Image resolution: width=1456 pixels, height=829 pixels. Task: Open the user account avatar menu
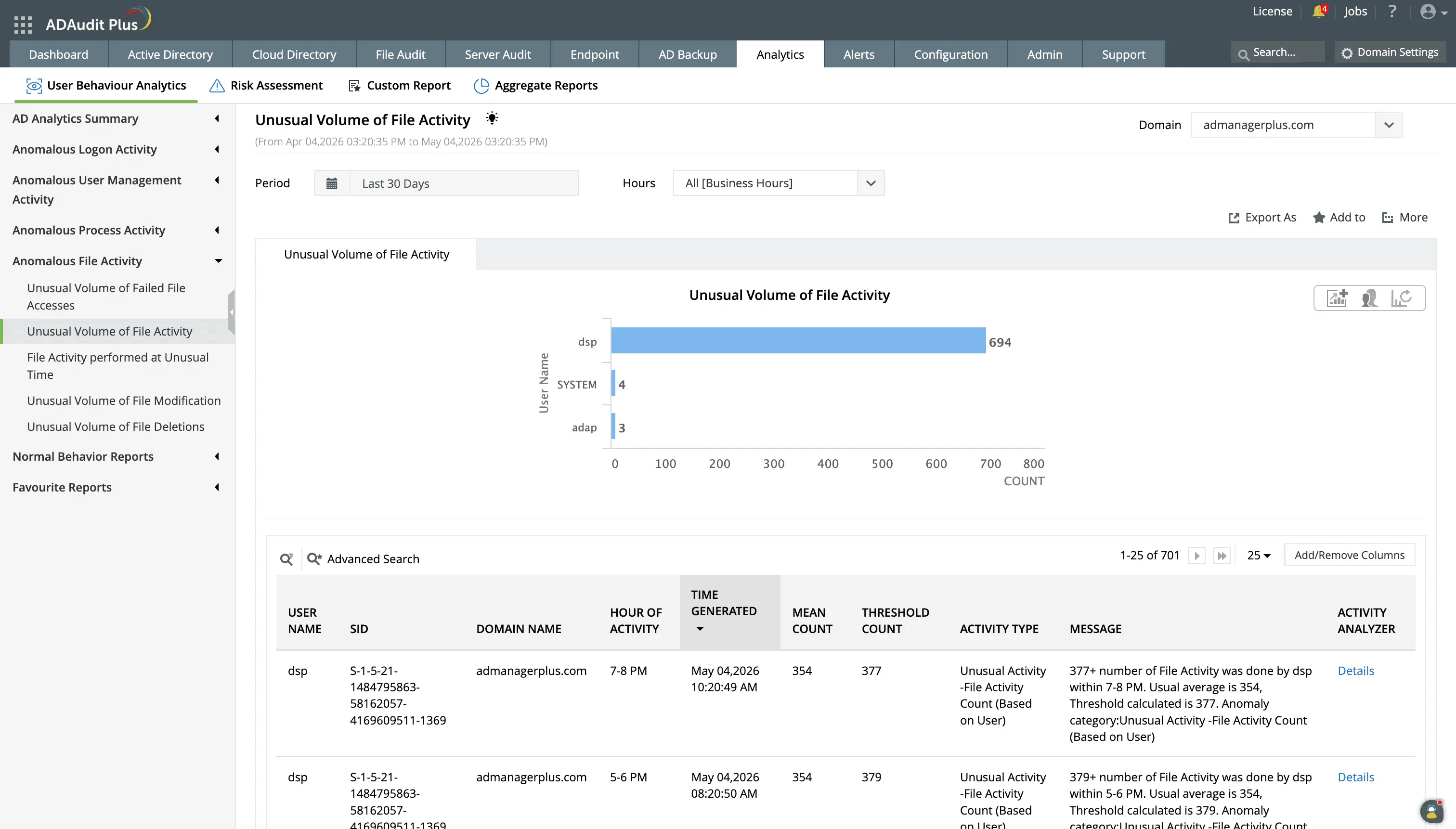point(1433,12)
